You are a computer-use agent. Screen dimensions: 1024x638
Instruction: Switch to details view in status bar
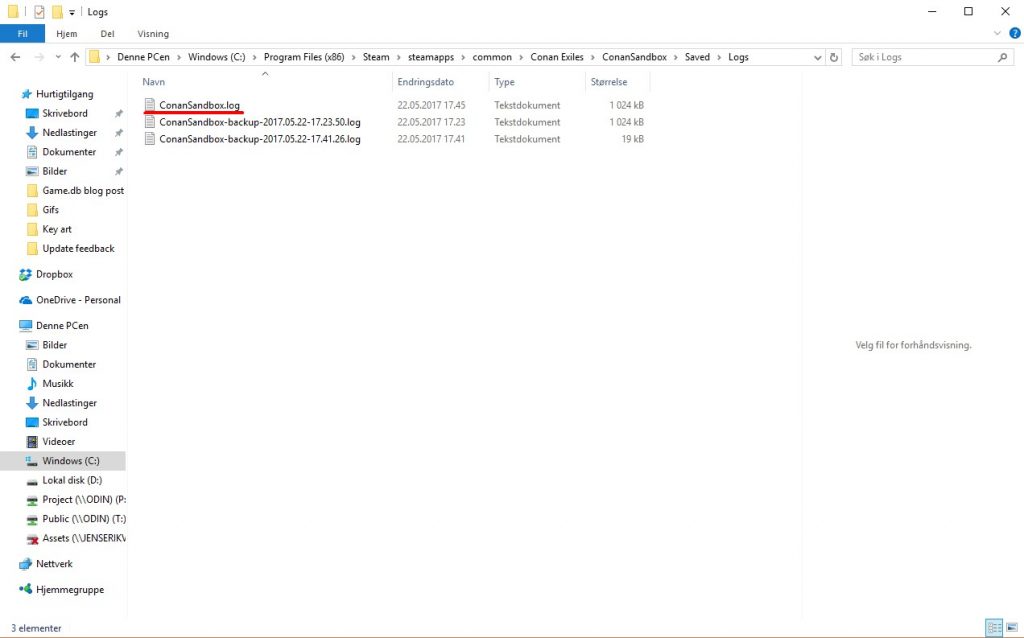[x=994, y=628]
